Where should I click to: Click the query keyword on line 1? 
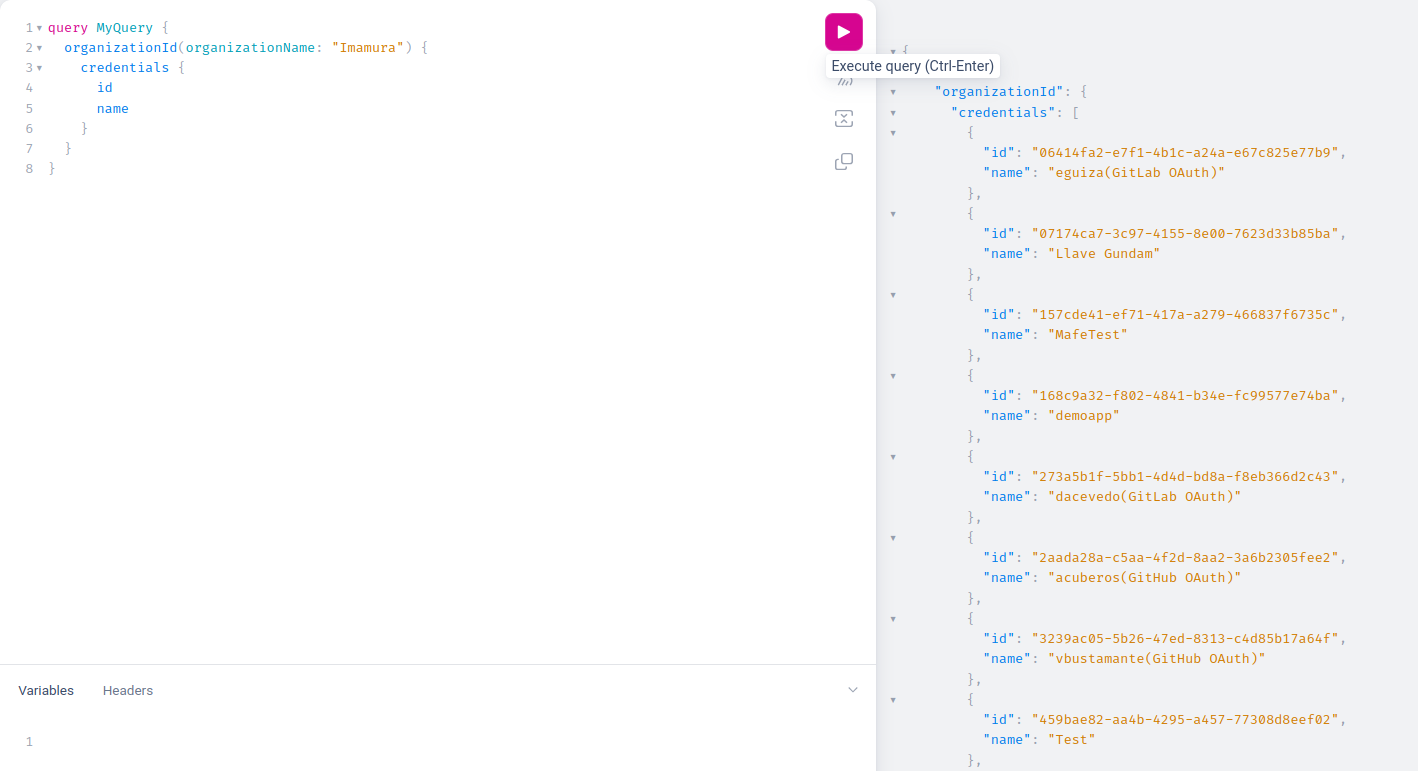click(x=68, y=27)
